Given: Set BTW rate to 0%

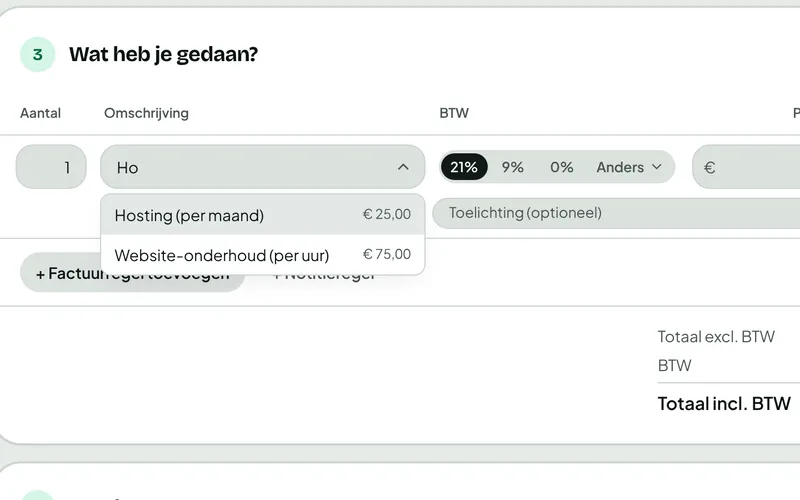Looking at the screenshot, I should click(561, 167).
